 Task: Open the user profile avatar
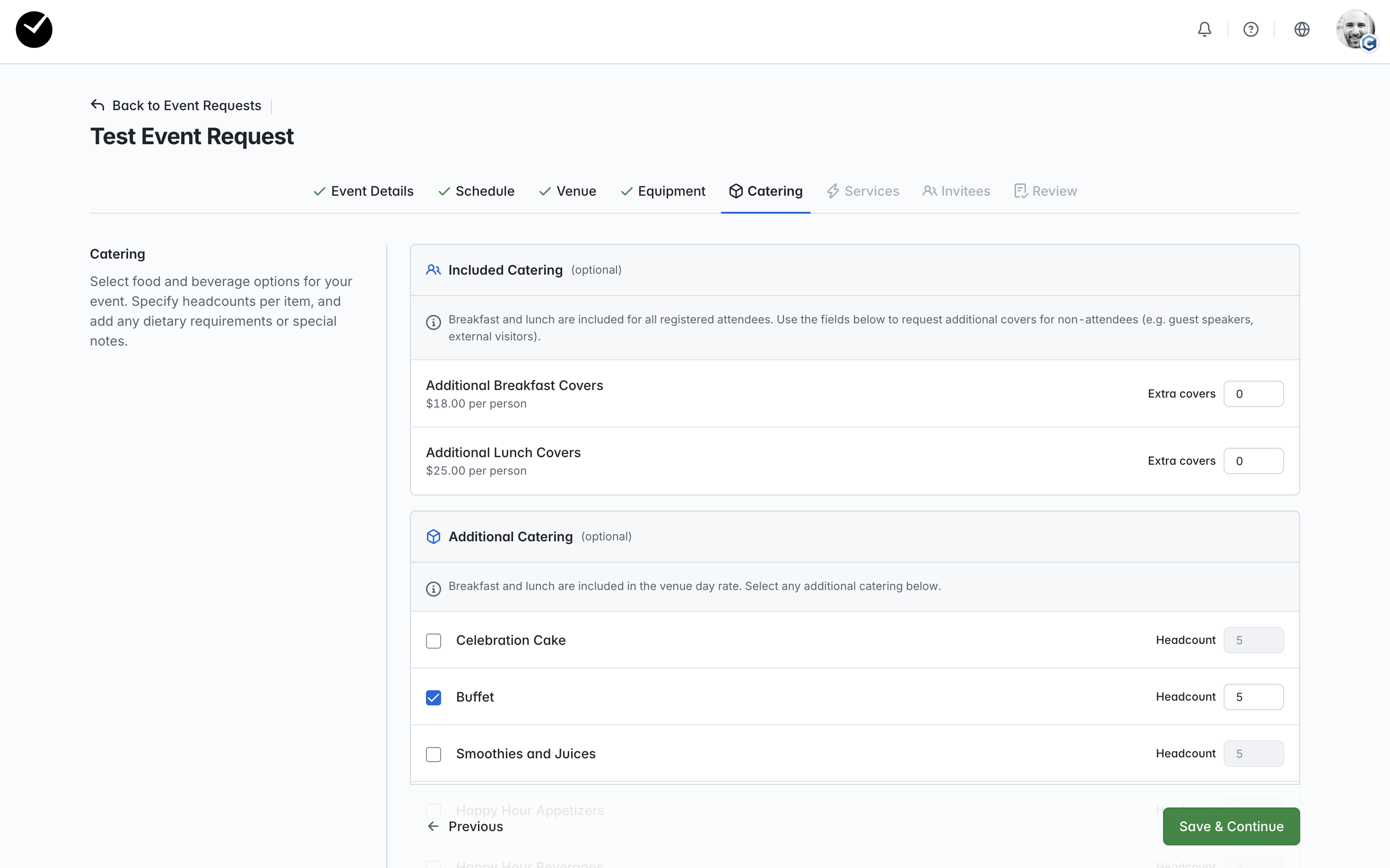point(1355,30)
